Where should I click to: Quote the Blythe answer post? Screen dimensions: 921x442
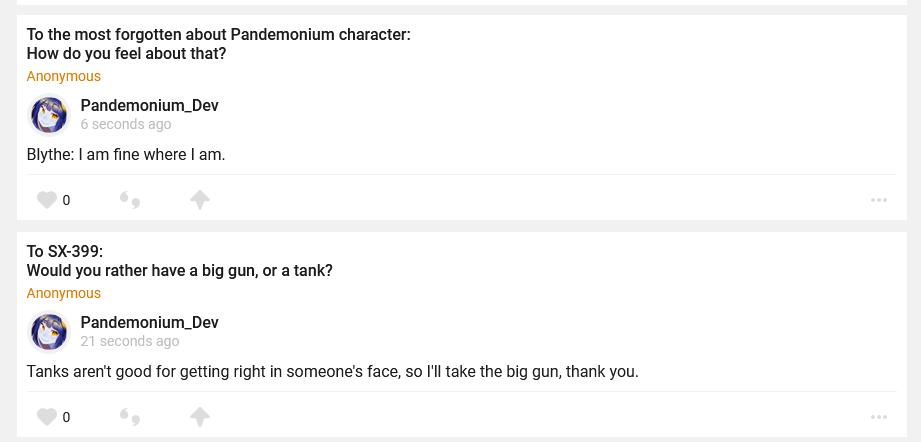coord(130,200)
